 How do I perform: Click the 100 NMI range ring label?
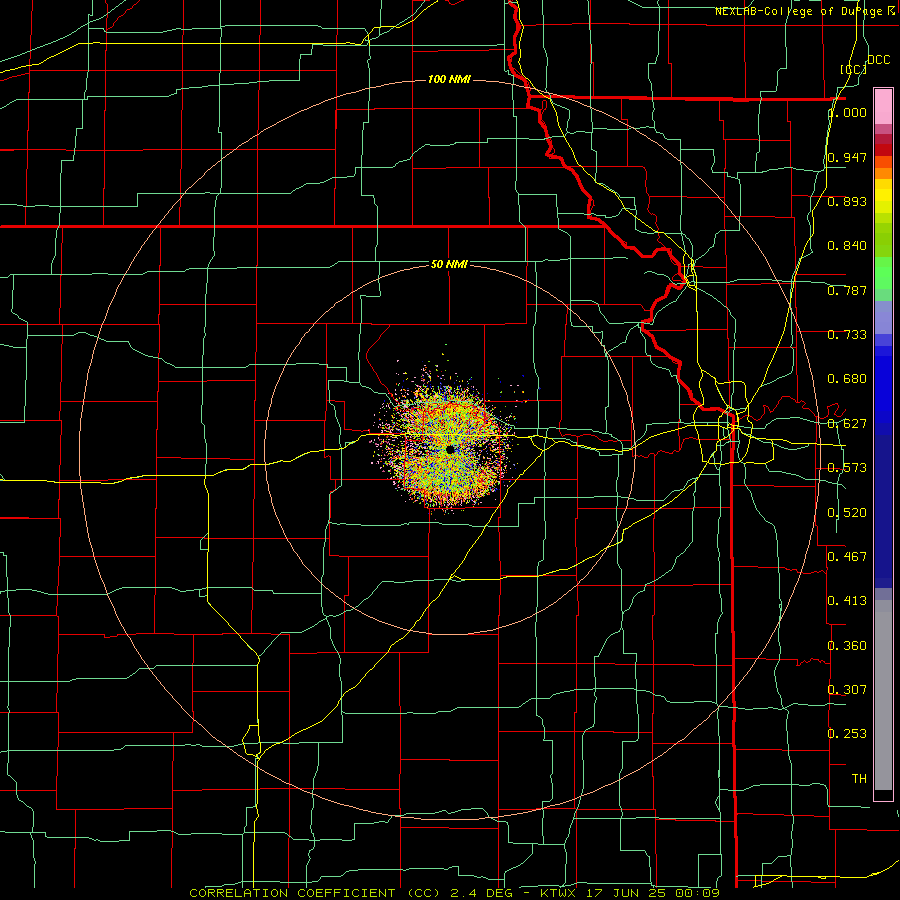(x=449, y=79)
